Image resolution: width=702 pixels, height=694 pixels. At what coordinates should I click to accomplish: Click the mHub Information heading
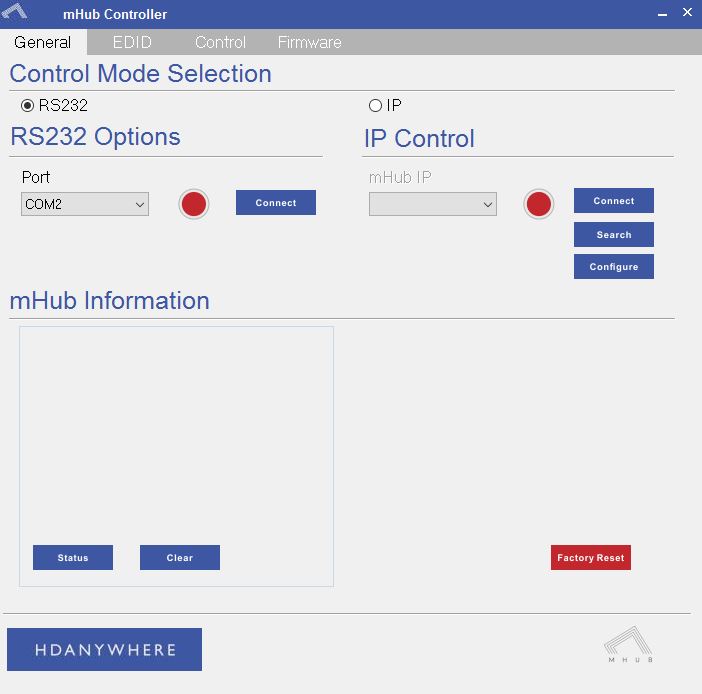click(x=110, y=300)
